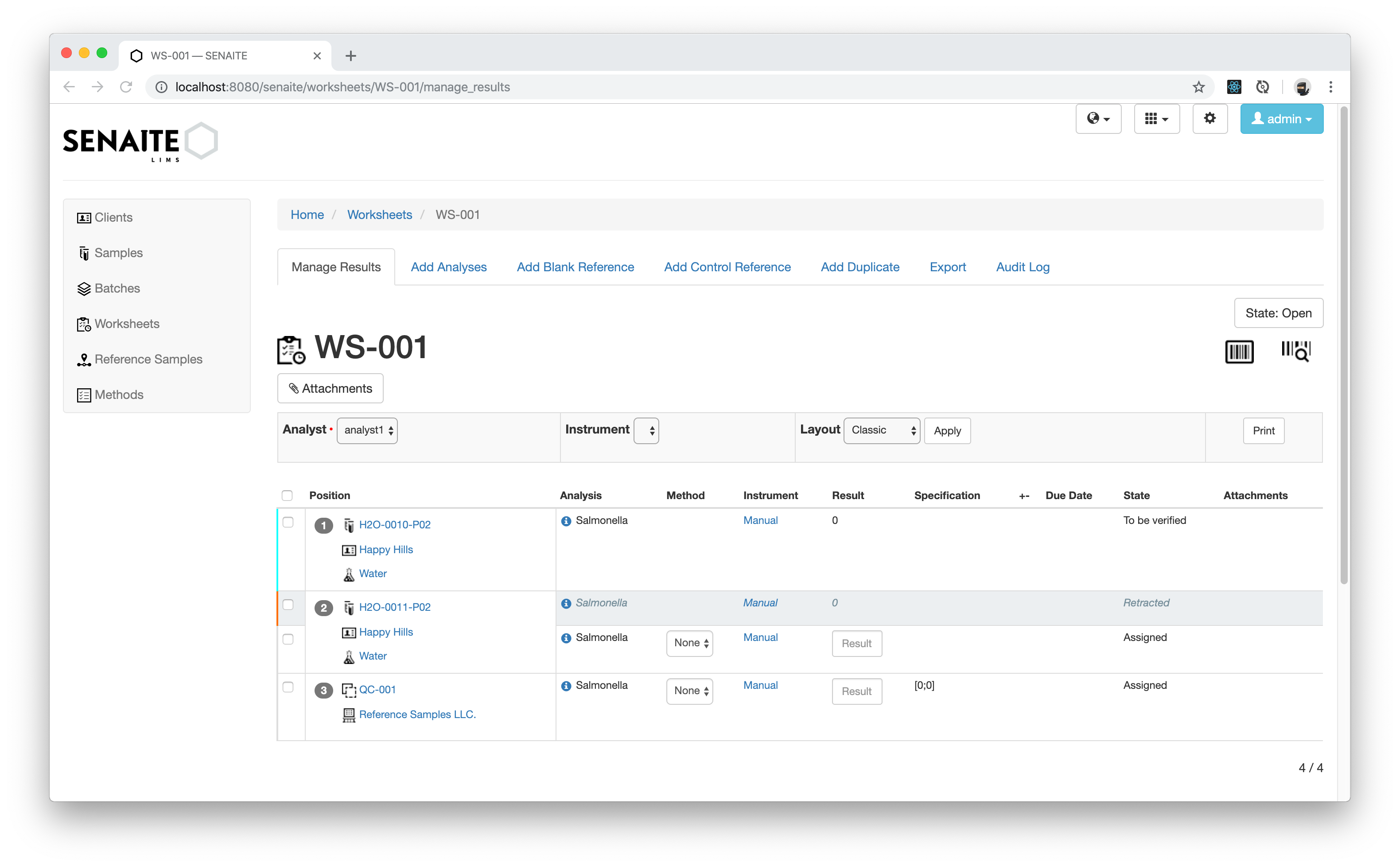Click info icon on Retracted Salmonella row

click(566, 604)
